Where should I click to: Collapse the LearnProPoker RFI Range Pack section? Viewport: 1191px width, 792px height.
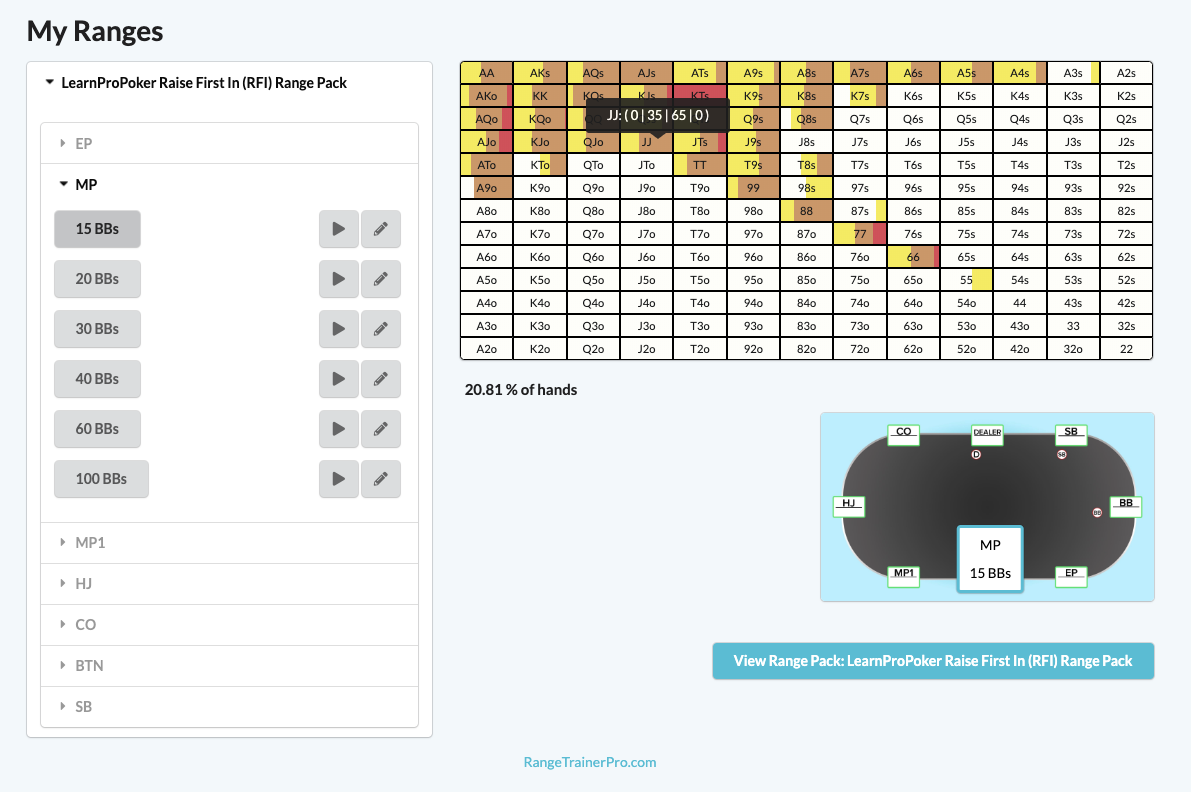point(196,83)
